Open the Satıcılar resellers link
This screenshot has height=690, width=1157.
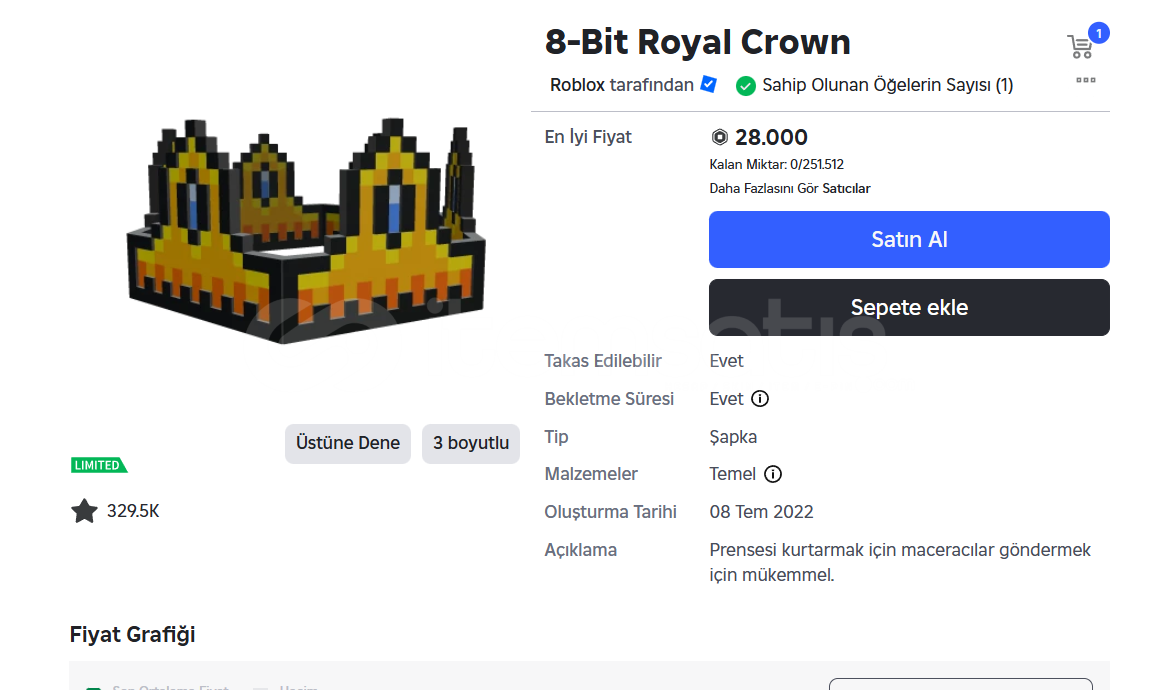pos(846,188)
